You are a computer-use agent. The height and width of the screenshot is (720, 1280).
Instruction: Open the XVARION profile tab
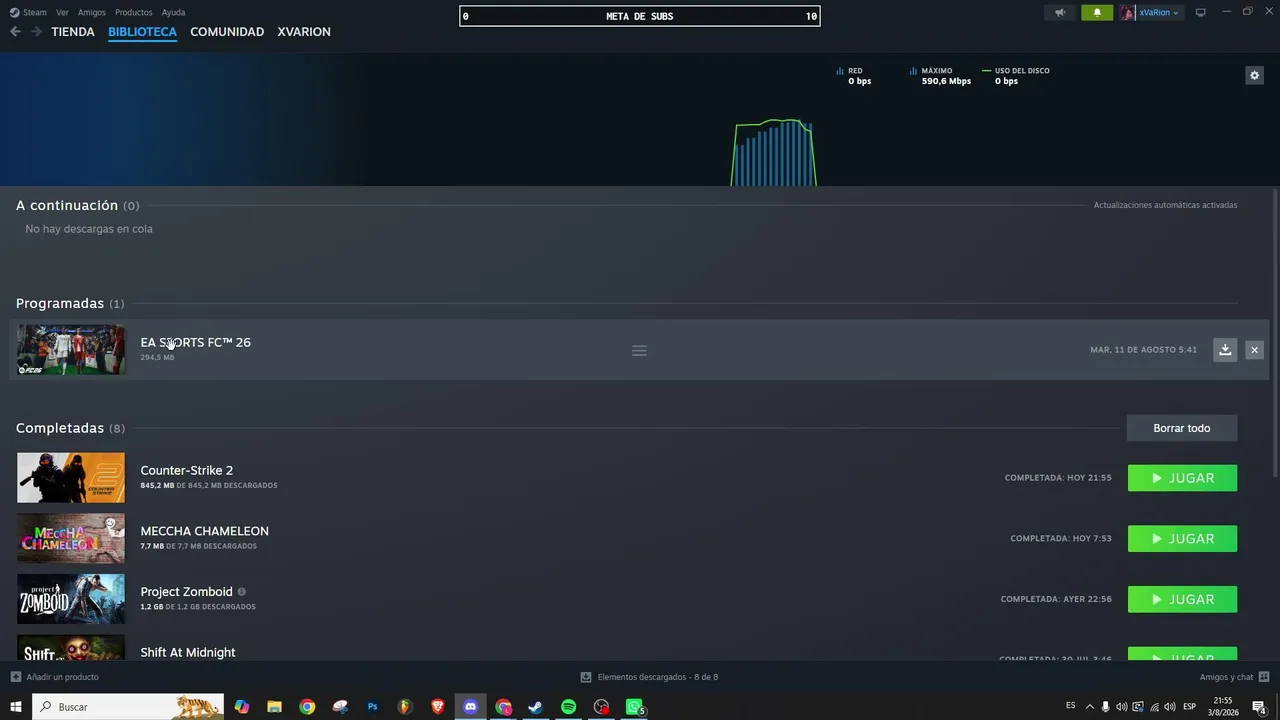point(304,32)
